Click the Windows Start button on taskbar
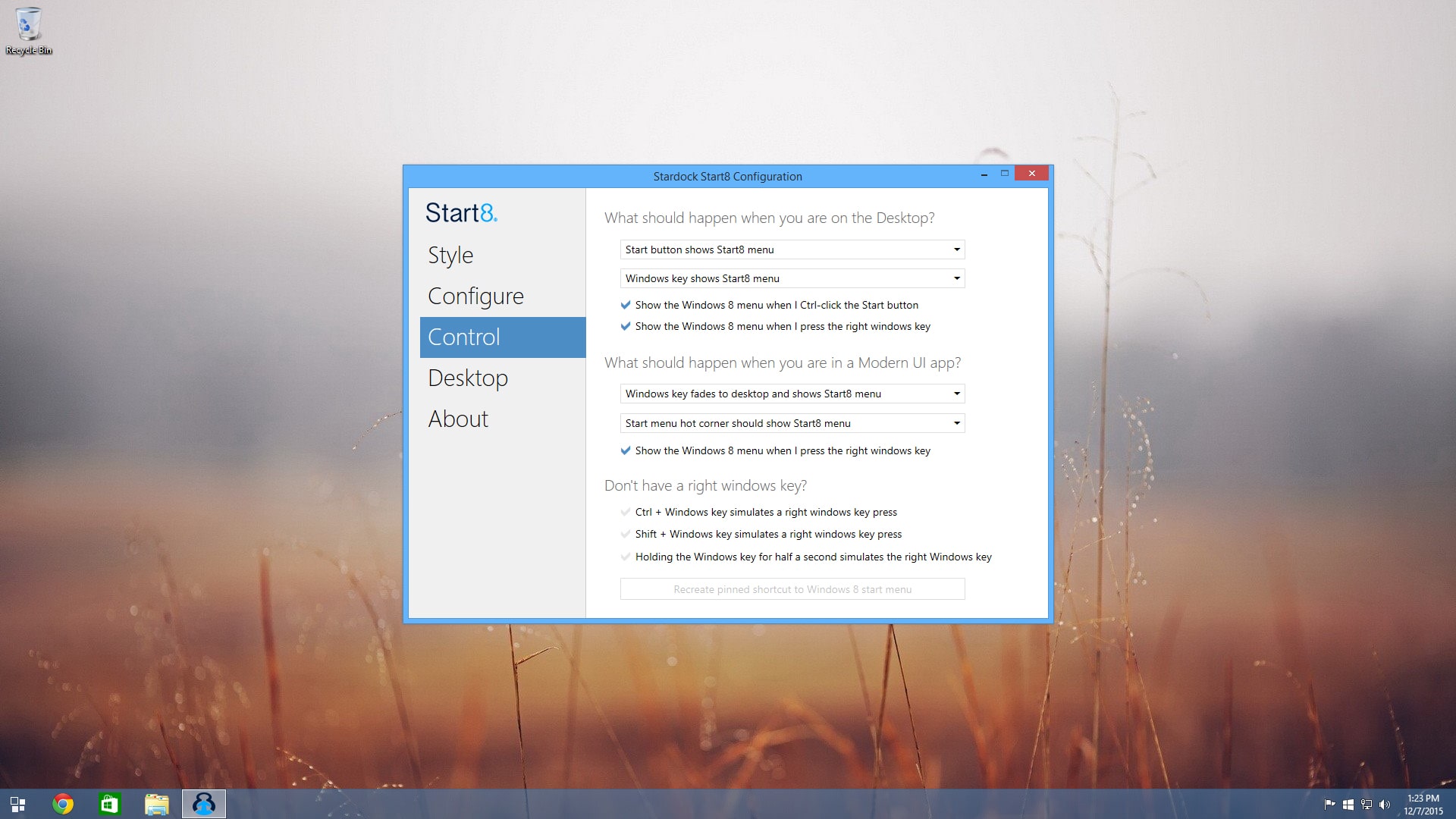Screen dimensions: 1456x819 17,804
